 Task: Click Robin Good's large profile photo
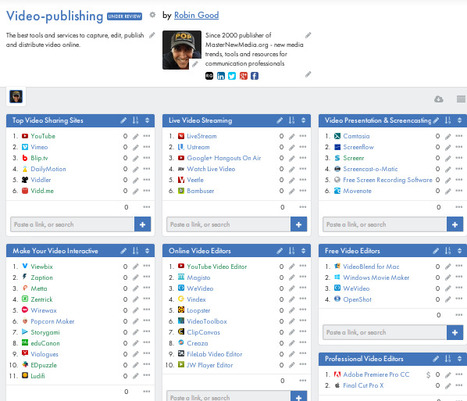[x=182, y=50]
